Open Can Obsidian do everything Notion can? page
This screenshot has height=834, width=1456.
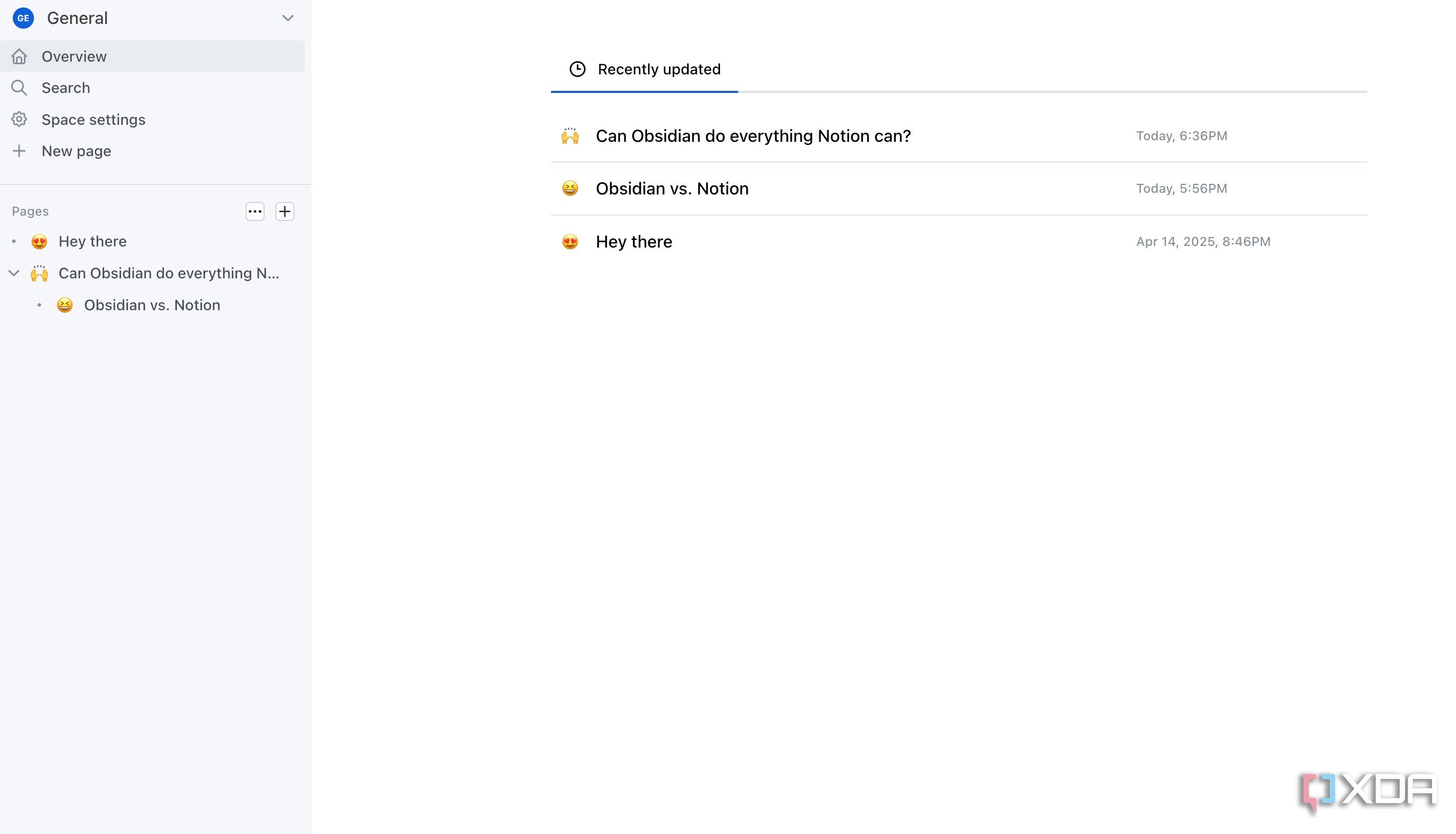coord(753,136)
